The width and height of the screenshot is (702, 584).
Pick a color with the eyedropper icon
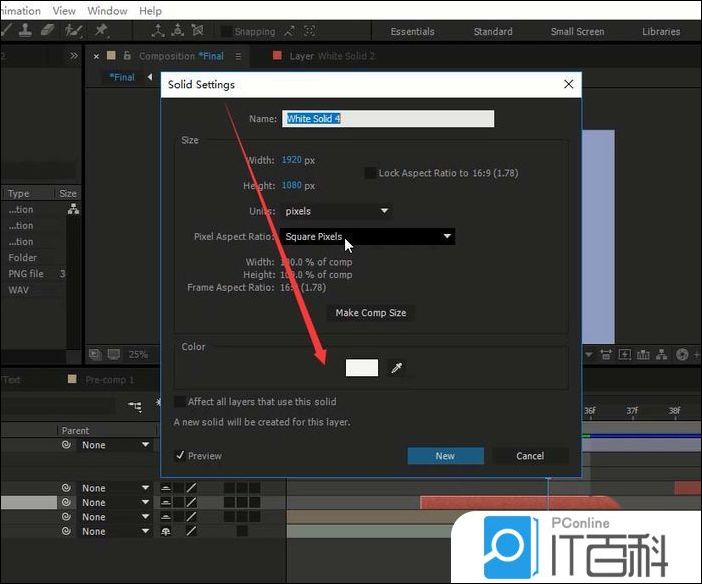(396, 368)
